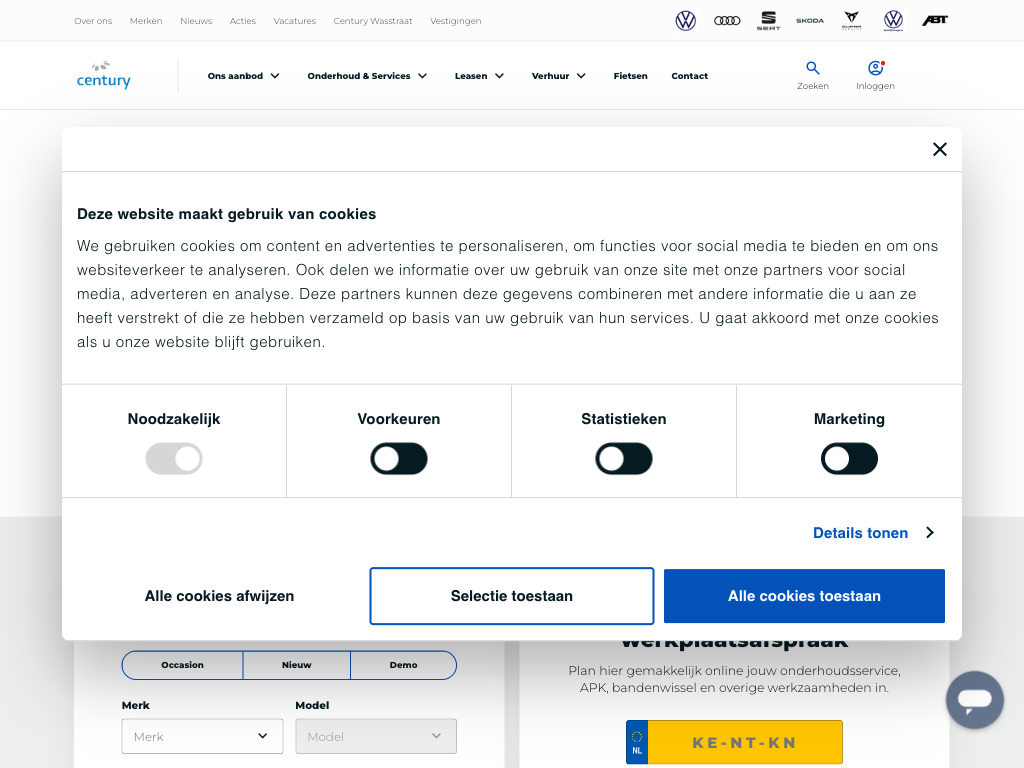The image size is (1024, 768).
Task: Open the Model dropdown
Action: [x=376, y=736]
